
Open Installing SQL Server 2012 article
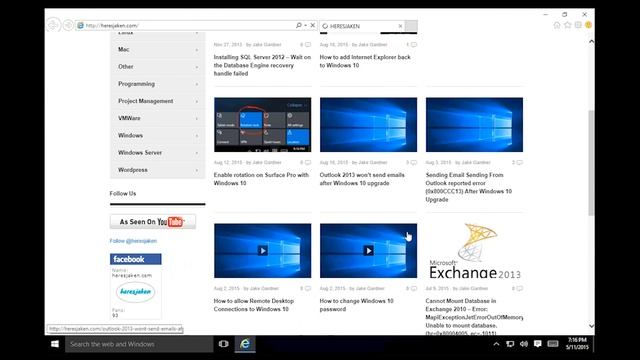[262, 65]
